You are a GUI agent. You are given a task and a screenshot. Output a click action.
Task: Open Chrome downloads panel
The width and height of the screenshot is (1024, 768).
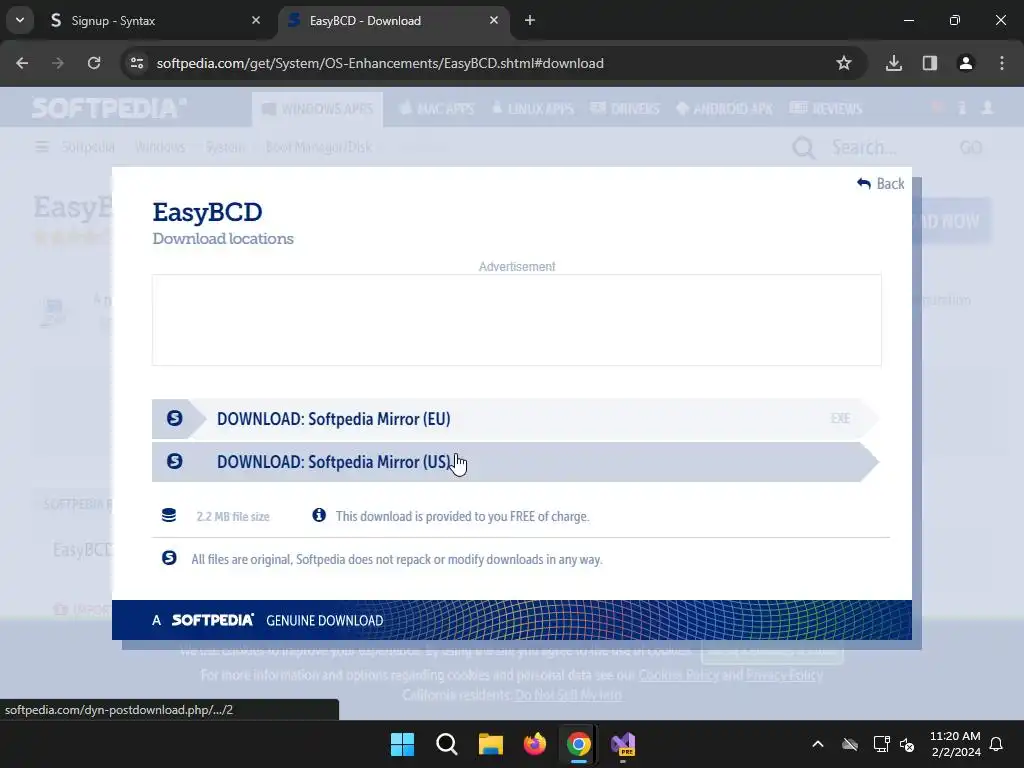point(894,63)
